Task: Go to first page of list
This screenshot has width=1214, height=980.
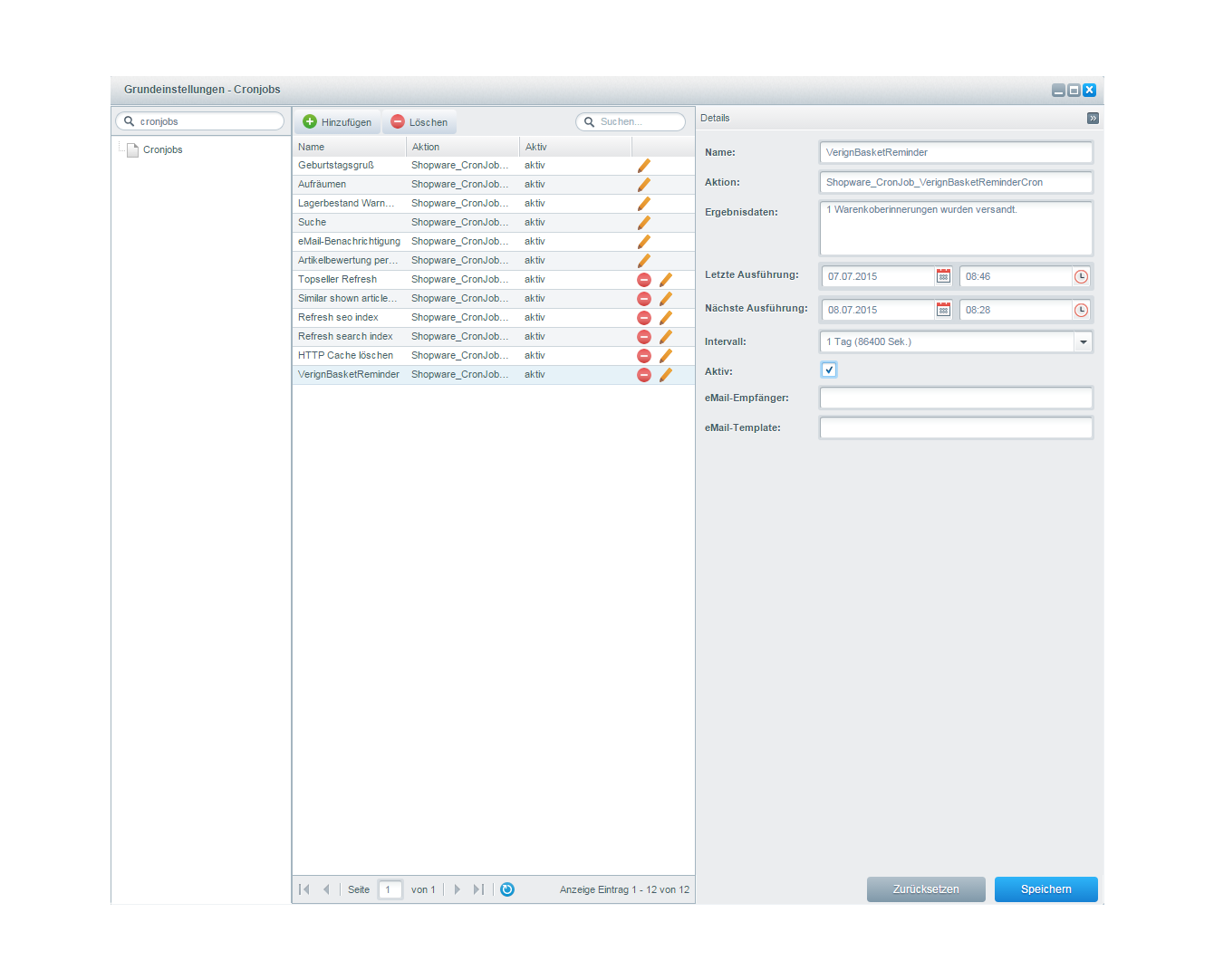Action: pyautogui.click(x=304, y=889)
